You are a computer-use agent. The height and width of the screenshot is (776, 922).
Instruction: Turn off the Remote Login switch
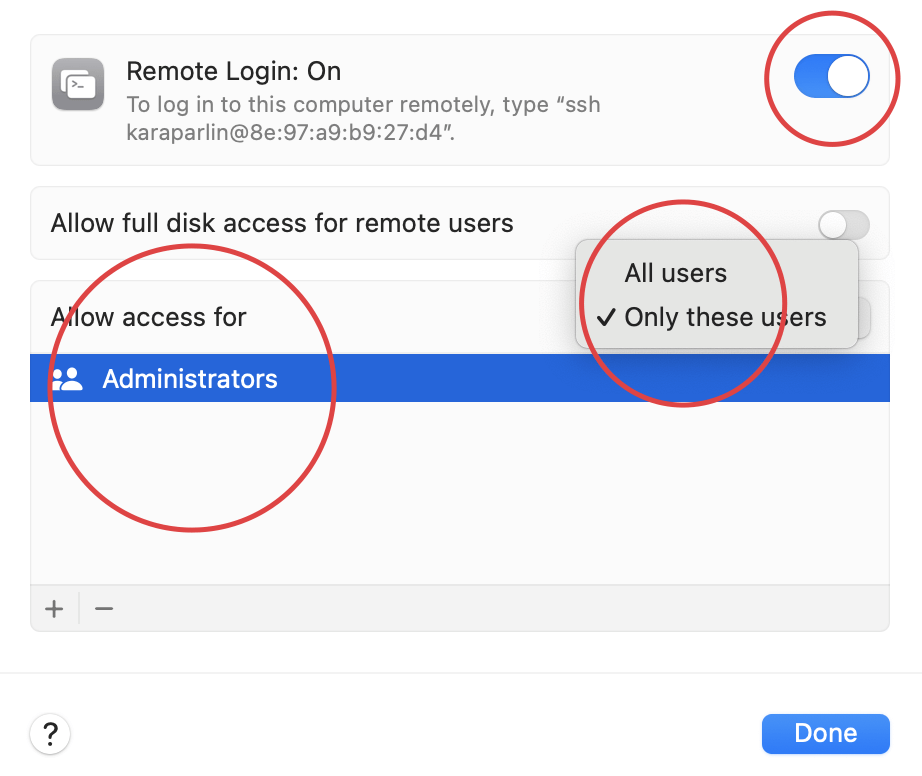831,77
